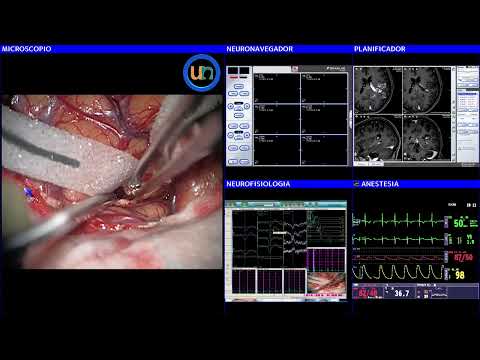Image resolution: width=480 pixels, height=360 pixels.
Task: Click bottom-left pill button in neuronavigator sidebar
Action: [233, 162]
